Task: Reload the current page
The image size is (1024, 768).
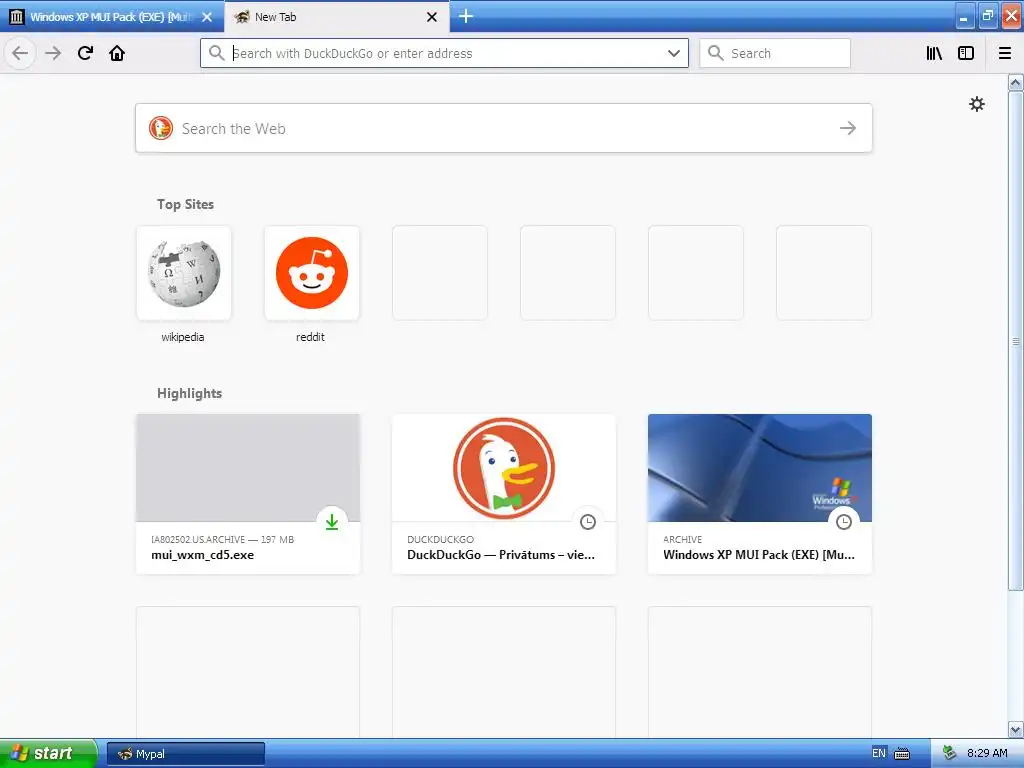Action: [x=85, y=53]
